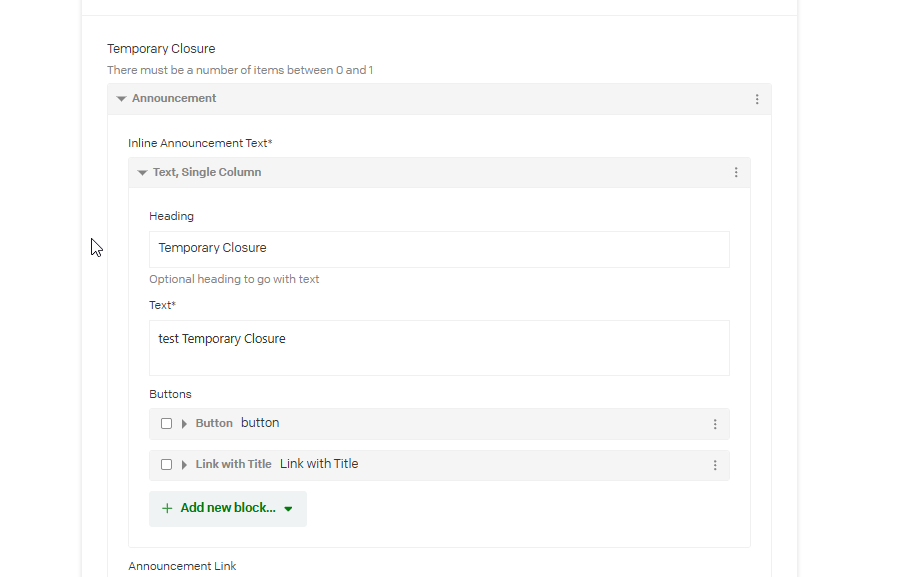Click the 'test Temporary Closure' text area
The width and height of the screenshot is (923, 577).
point(439,347)
